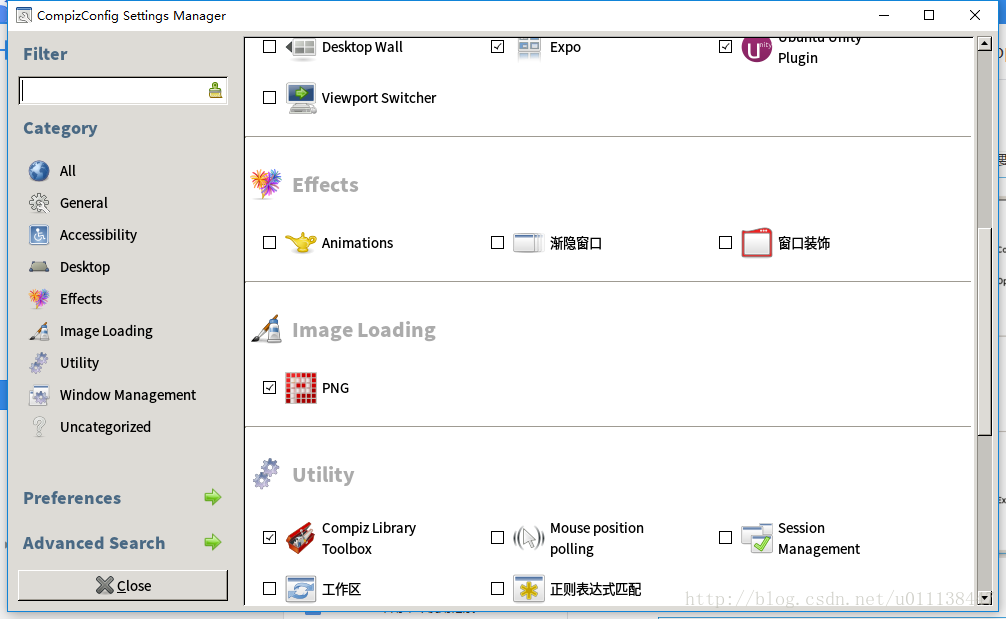The width and height of the screenshot is (1006, 619).
Task: Open the Advanced Search label
Action: (94, 543)
